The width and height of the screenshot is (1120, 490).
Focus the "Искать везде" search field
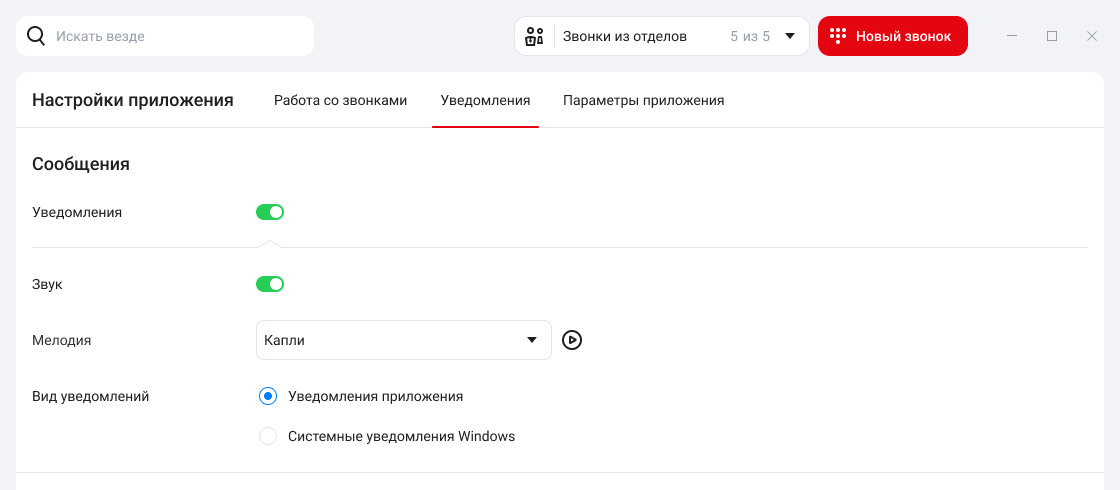(165, 36)
